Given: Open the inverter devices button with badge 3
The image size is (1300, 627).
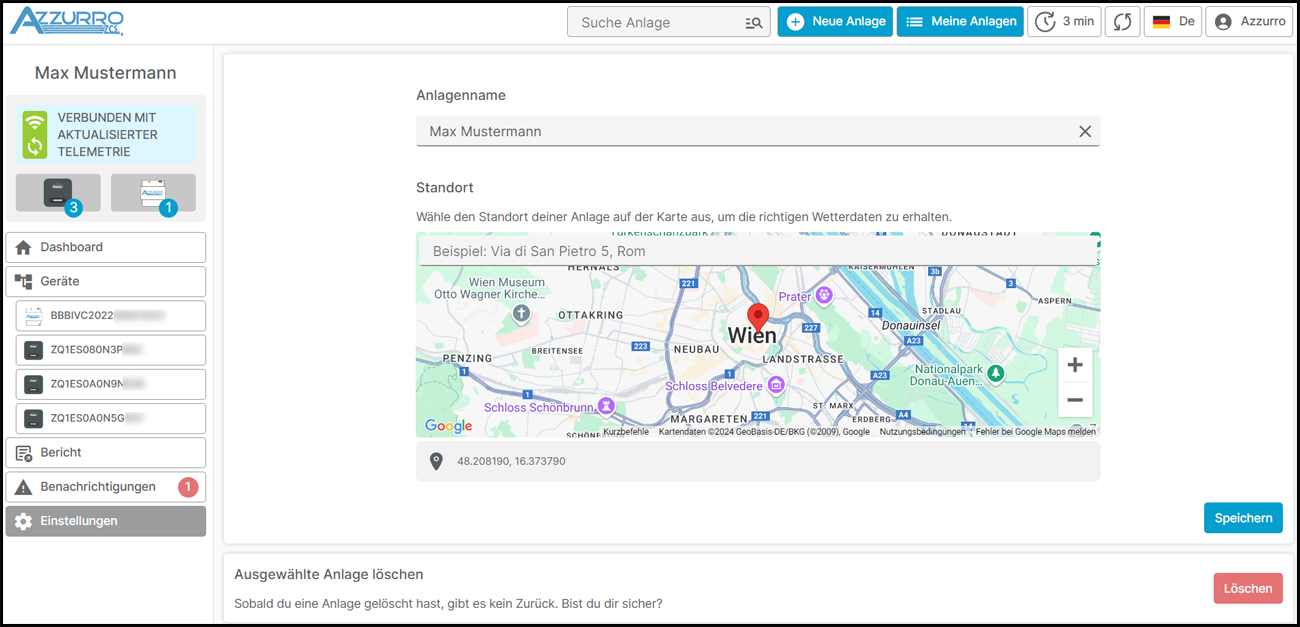Looking at the screenshot, I should click(x=58, y=193).
